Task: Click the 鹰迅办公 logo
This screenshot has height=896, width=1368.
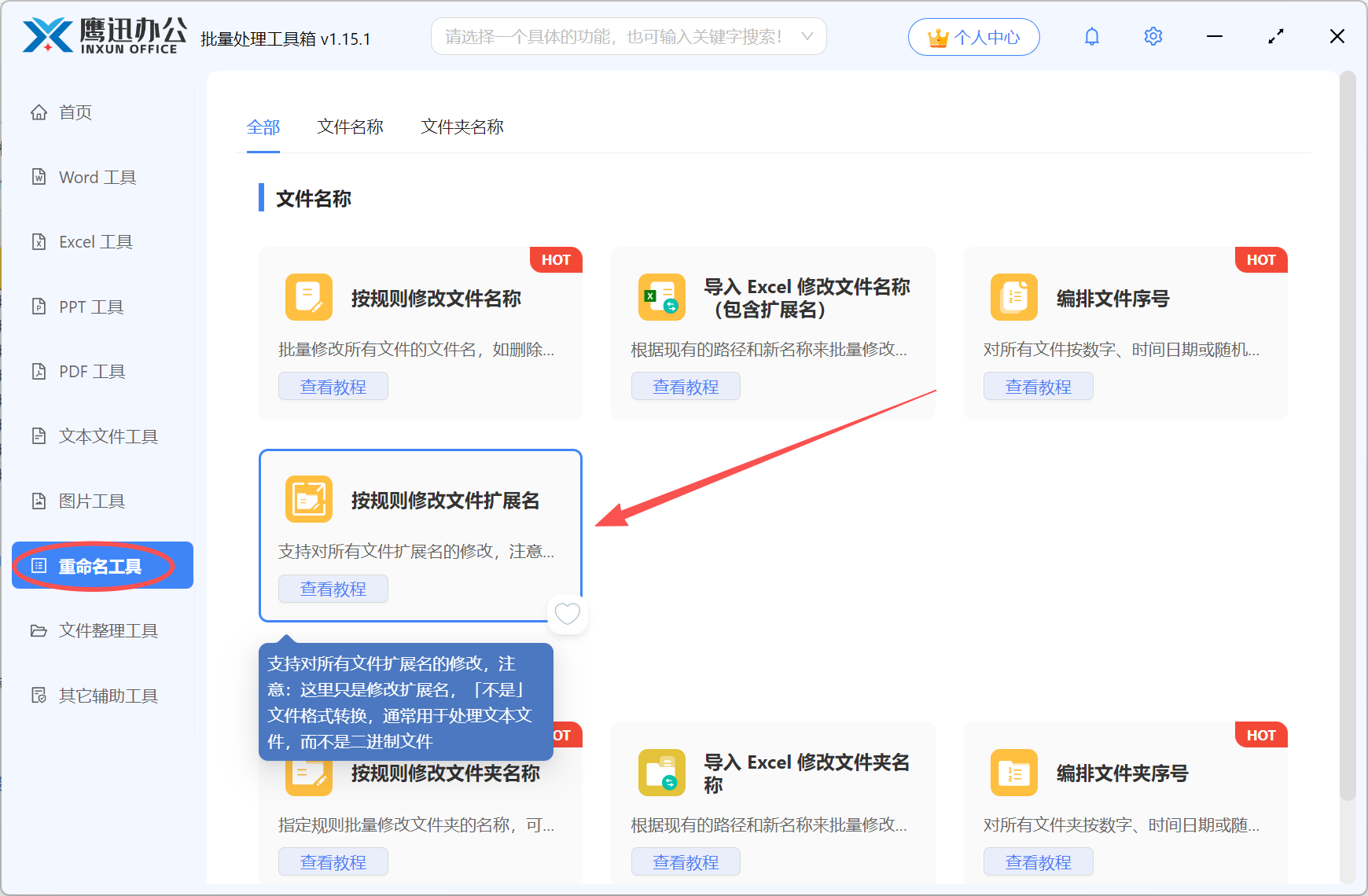Action: (x=105, y=36)
